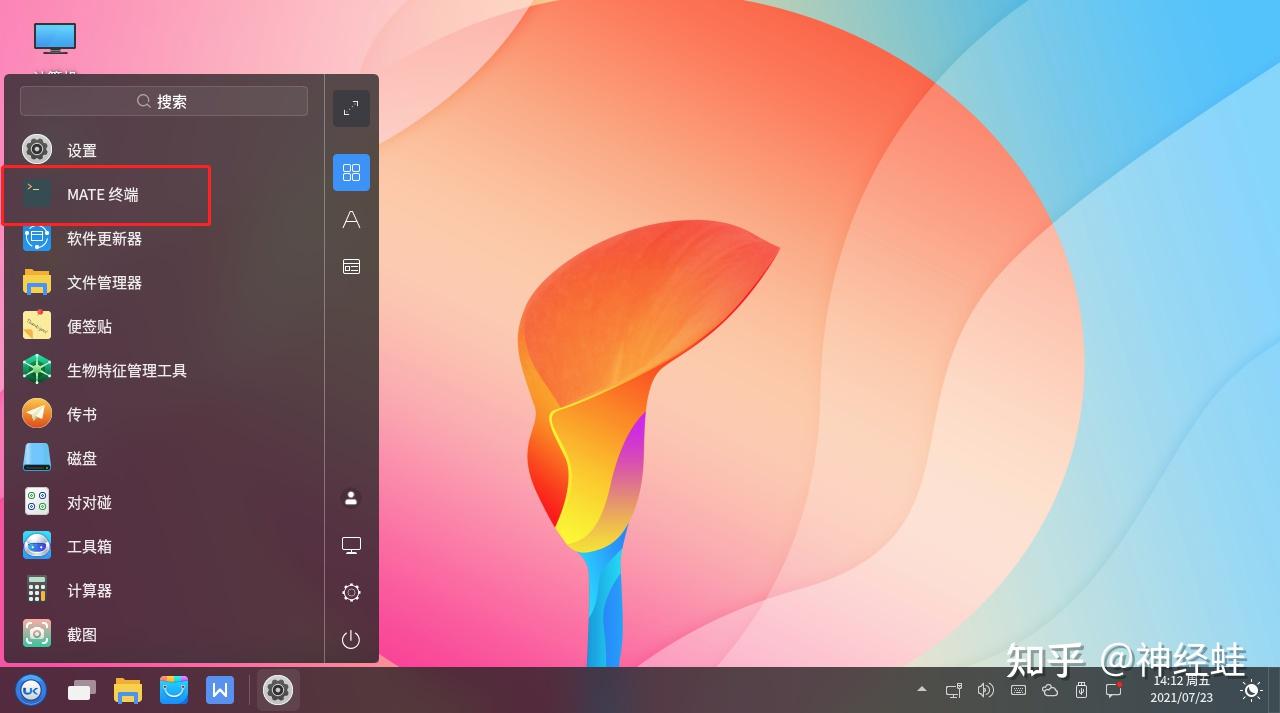Open WPS Writer from the taskbar

pyautogui.click(x=220, y=689)
